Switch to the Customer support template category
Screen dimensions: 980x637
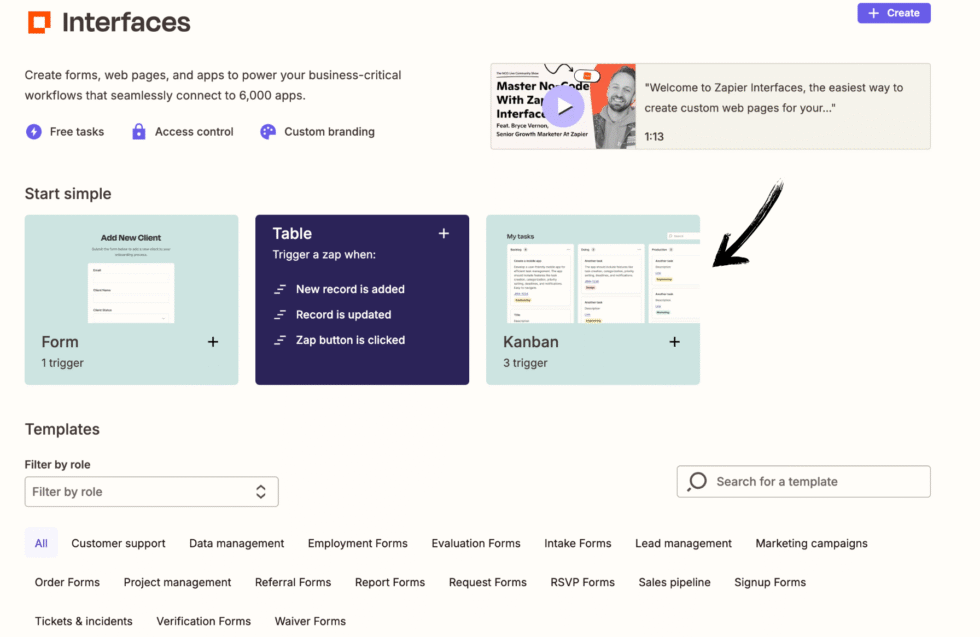[118, 543]
